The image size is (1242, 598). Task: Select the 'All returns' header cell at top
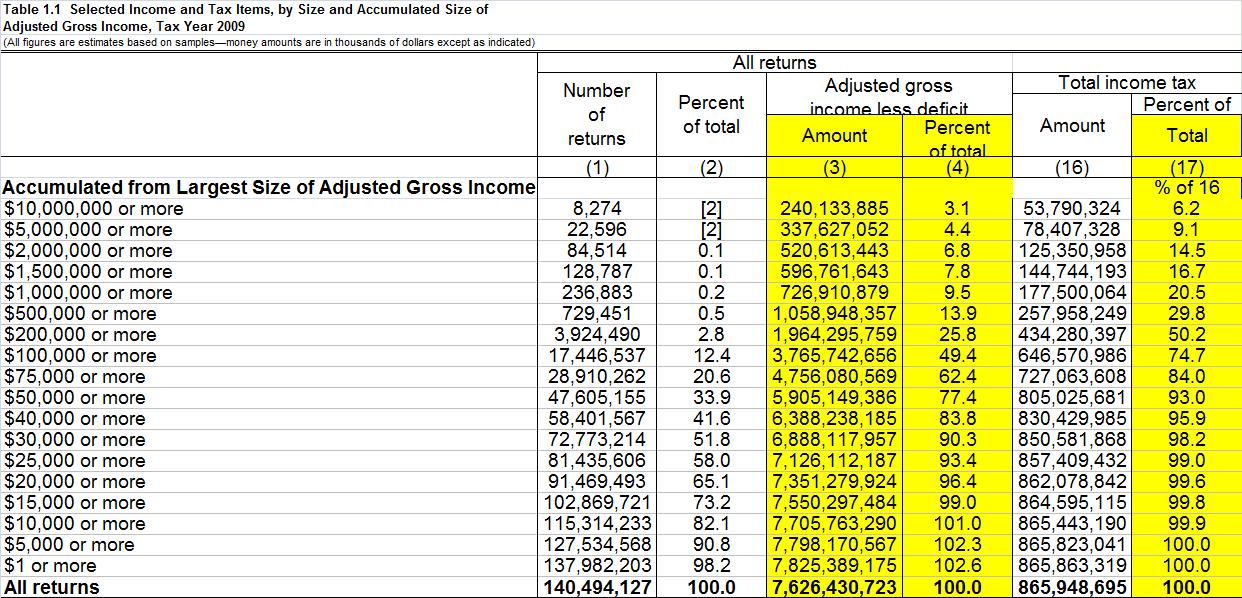774,62
